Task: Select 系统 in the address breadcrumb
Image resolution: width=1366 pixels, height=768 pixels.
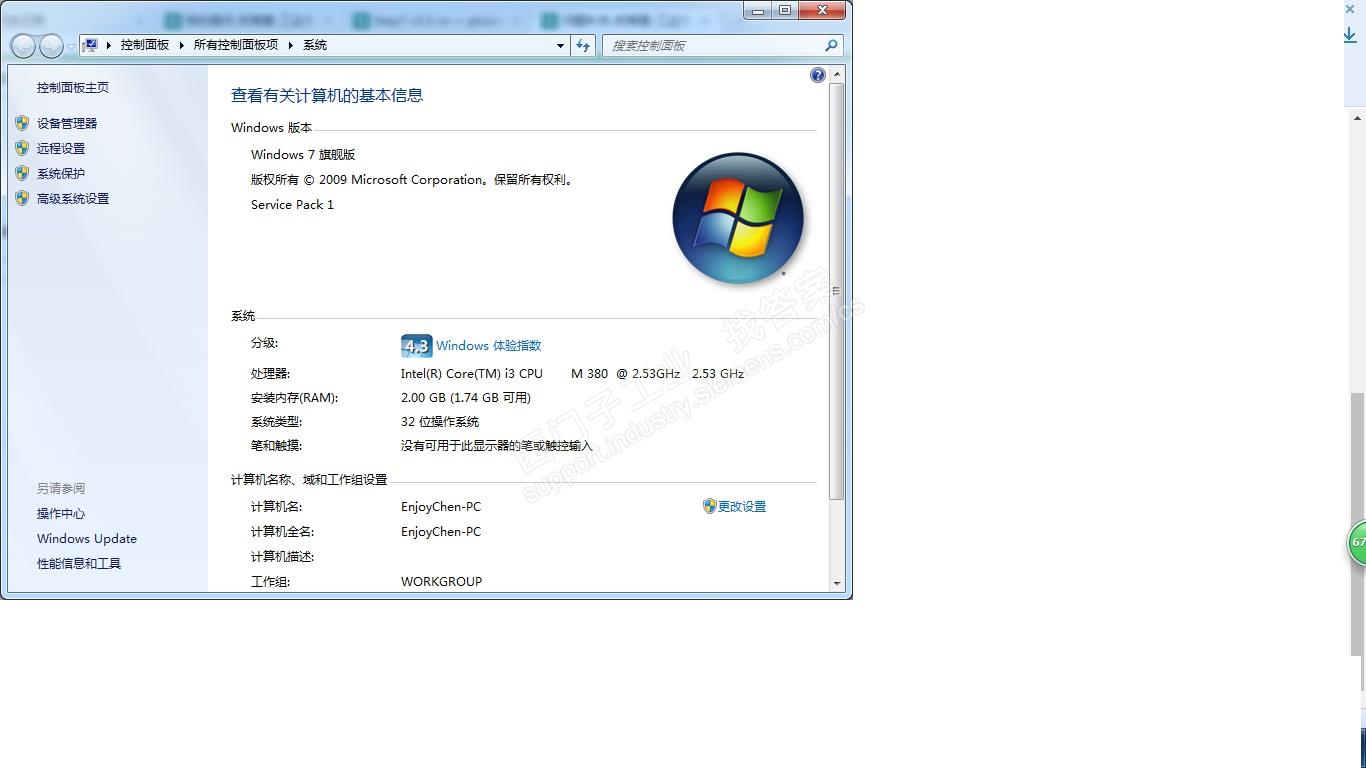Action: (x=315, y=45)
